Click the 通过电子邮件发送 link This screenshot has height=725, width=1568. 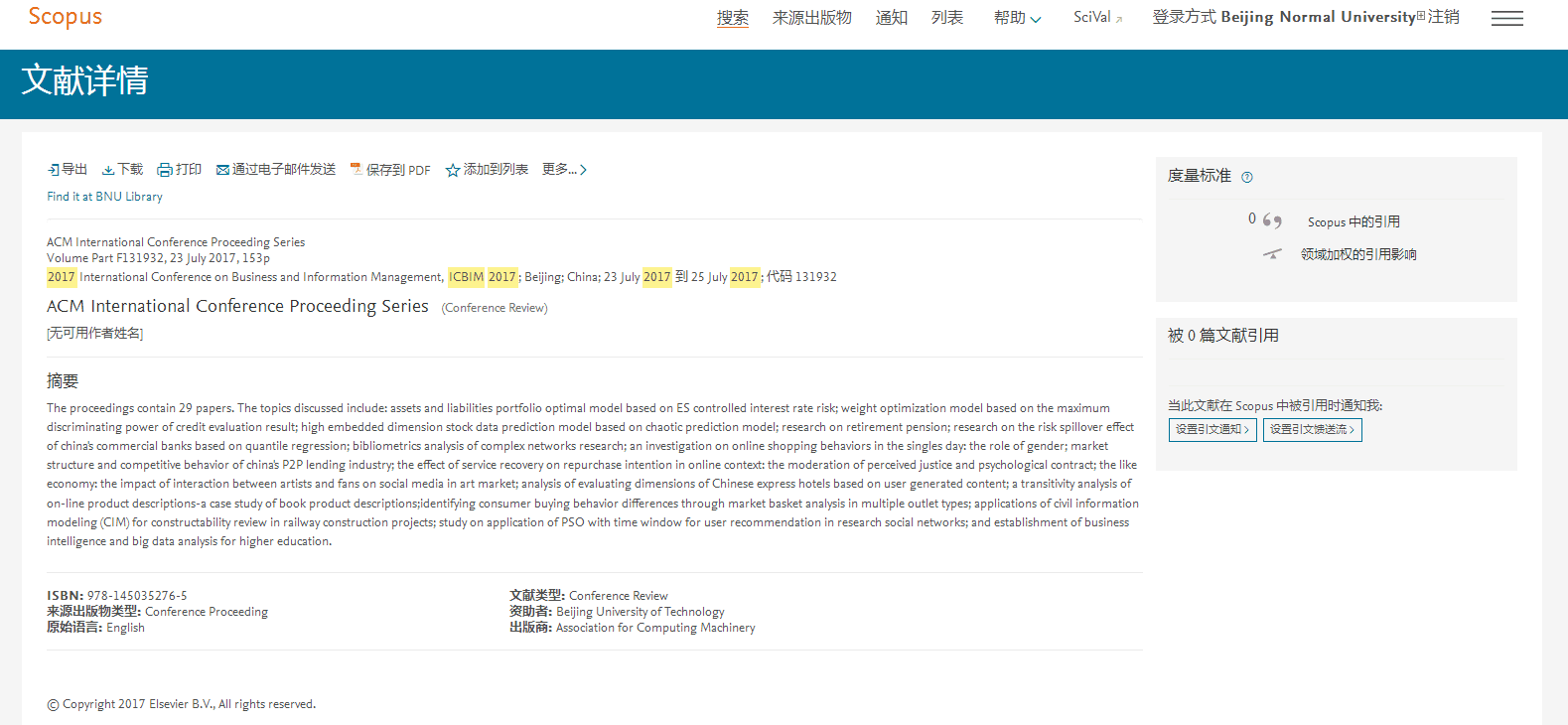coord(284,170)
